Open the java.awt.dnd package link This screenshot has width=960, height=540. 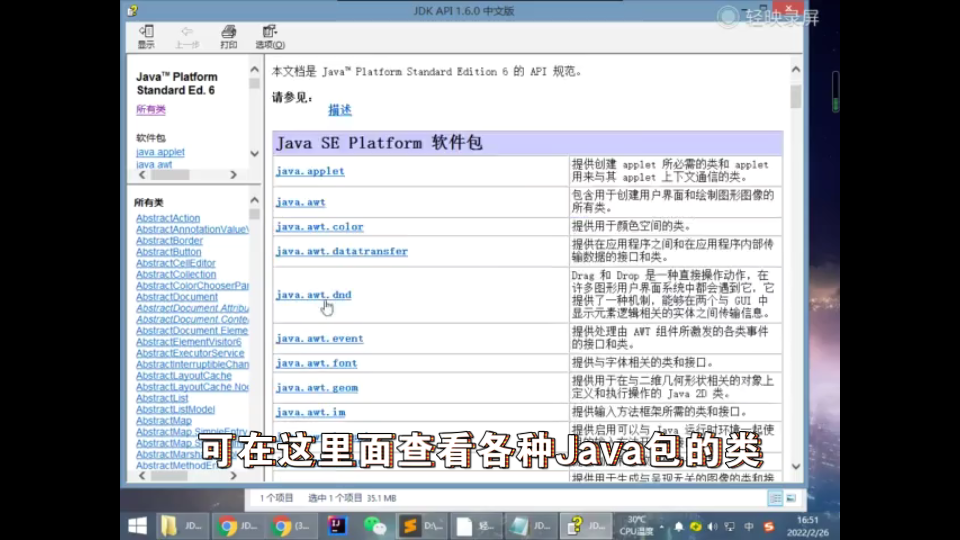point(313,295)
